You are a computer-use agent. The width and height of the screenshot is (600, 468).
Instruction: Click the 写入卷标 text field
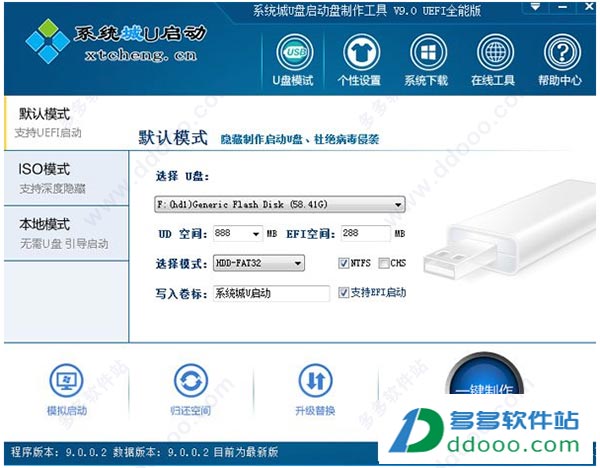[x=271, y=294]
